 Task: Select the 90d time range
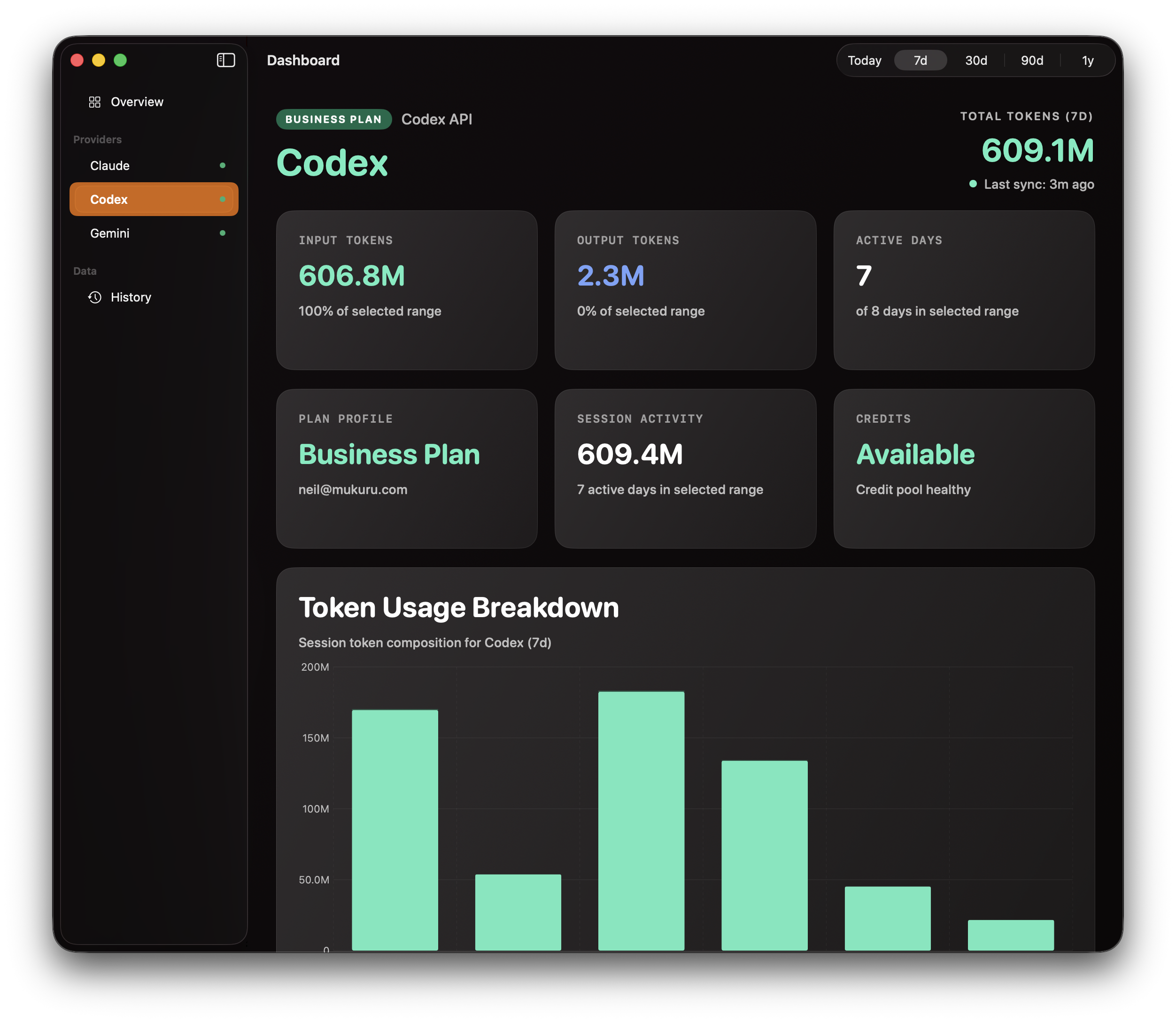pyautogui.click(x=1032, y=60)
